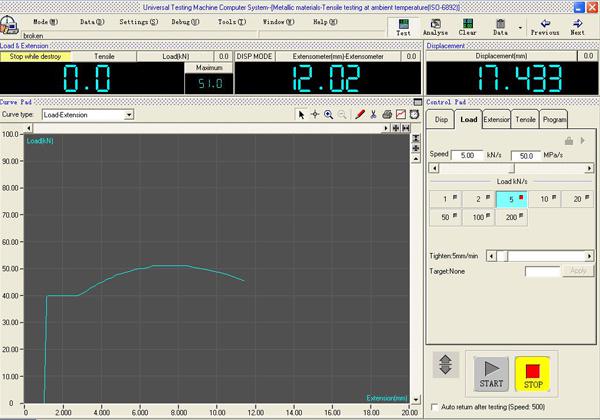Viewport: 600px width, 420px height.
Task: Select the arrow pointer tool in curve toolbar
Action: click(303, 115)
